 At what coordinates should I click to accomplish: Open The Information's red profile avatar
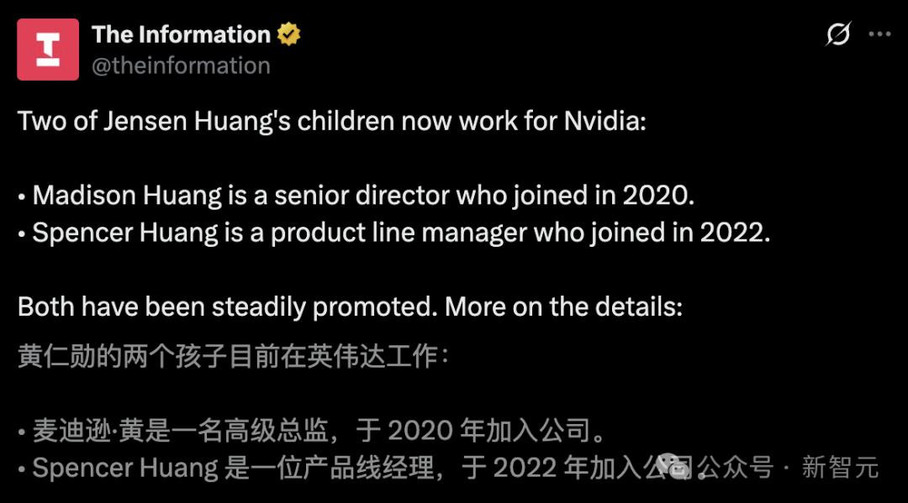tap(48, 49)
